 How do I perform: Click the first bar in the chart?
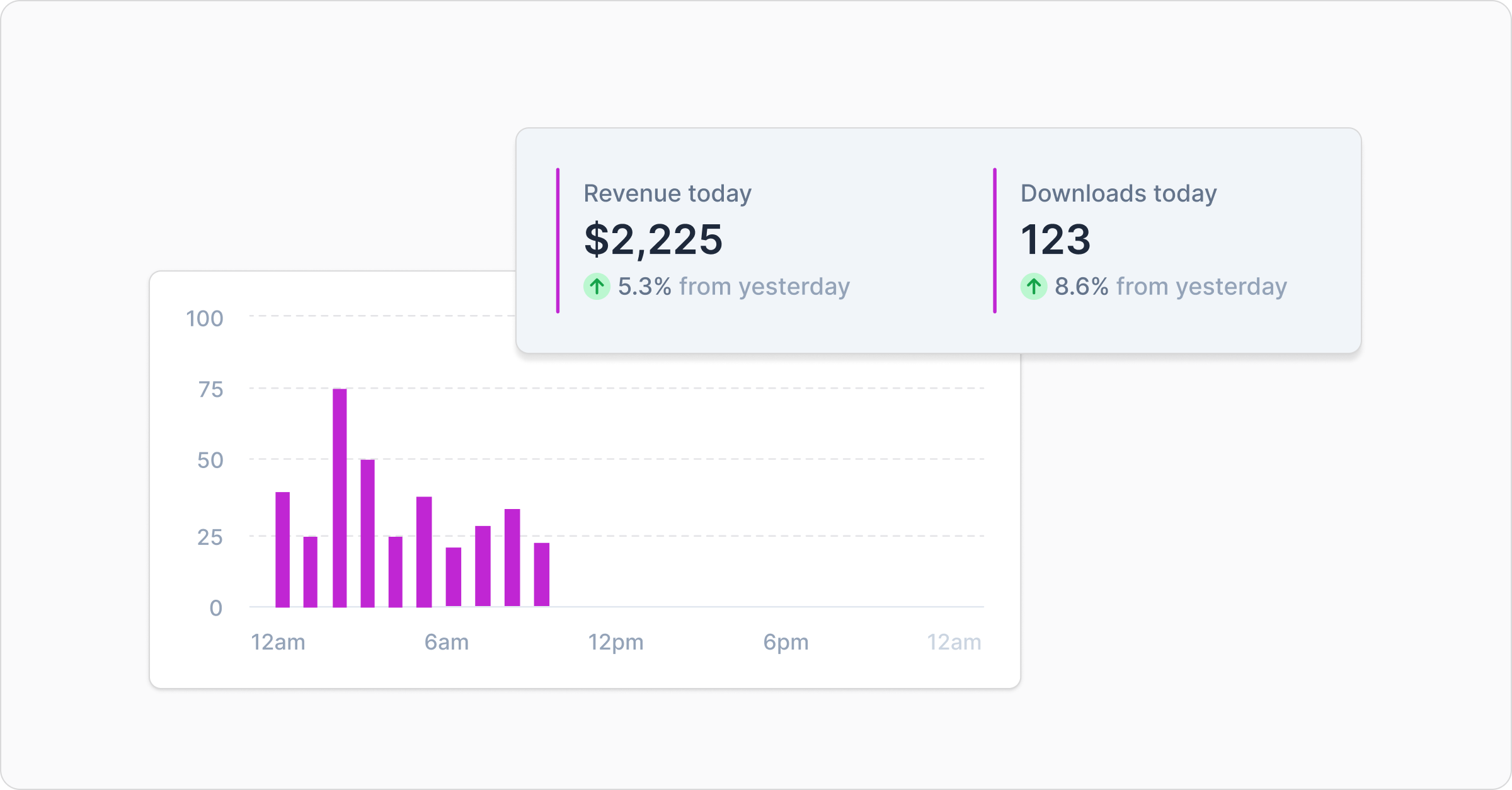283,549
